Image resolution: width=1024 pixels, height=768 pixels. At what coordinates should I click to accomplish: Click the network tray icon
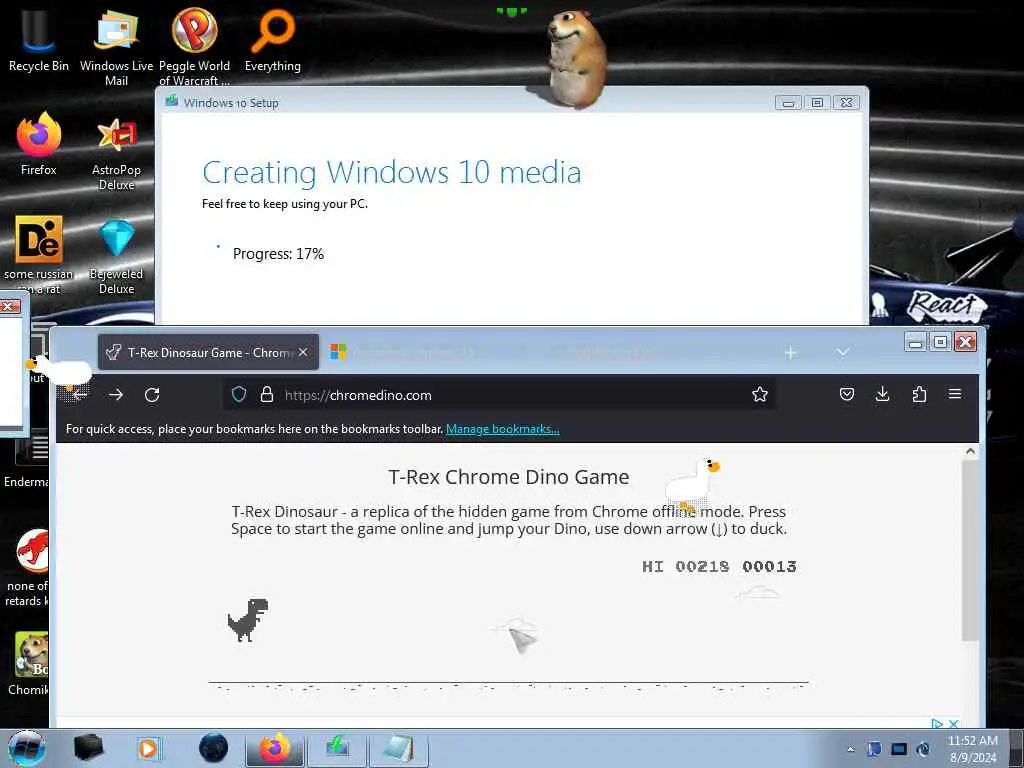tap(899, 749)
